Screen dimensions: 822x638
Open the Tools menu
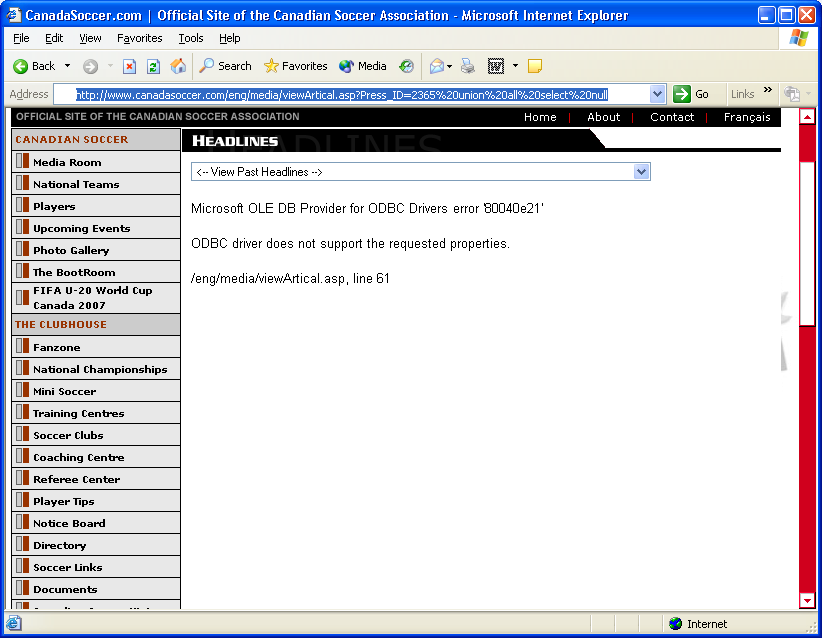(x=191, y=38)
